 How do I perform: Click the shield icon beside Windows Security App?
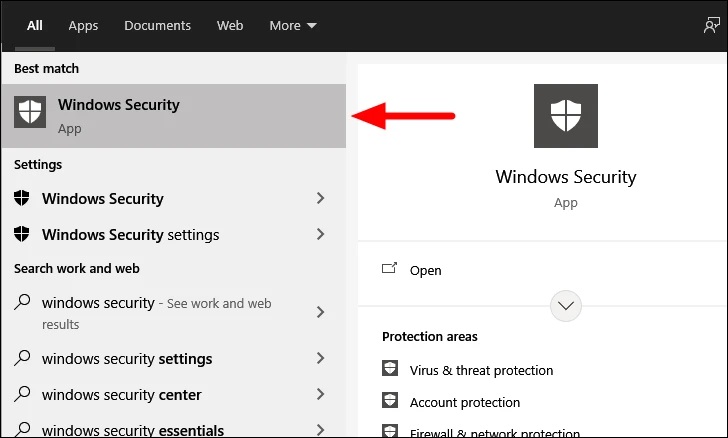(30, 112)
